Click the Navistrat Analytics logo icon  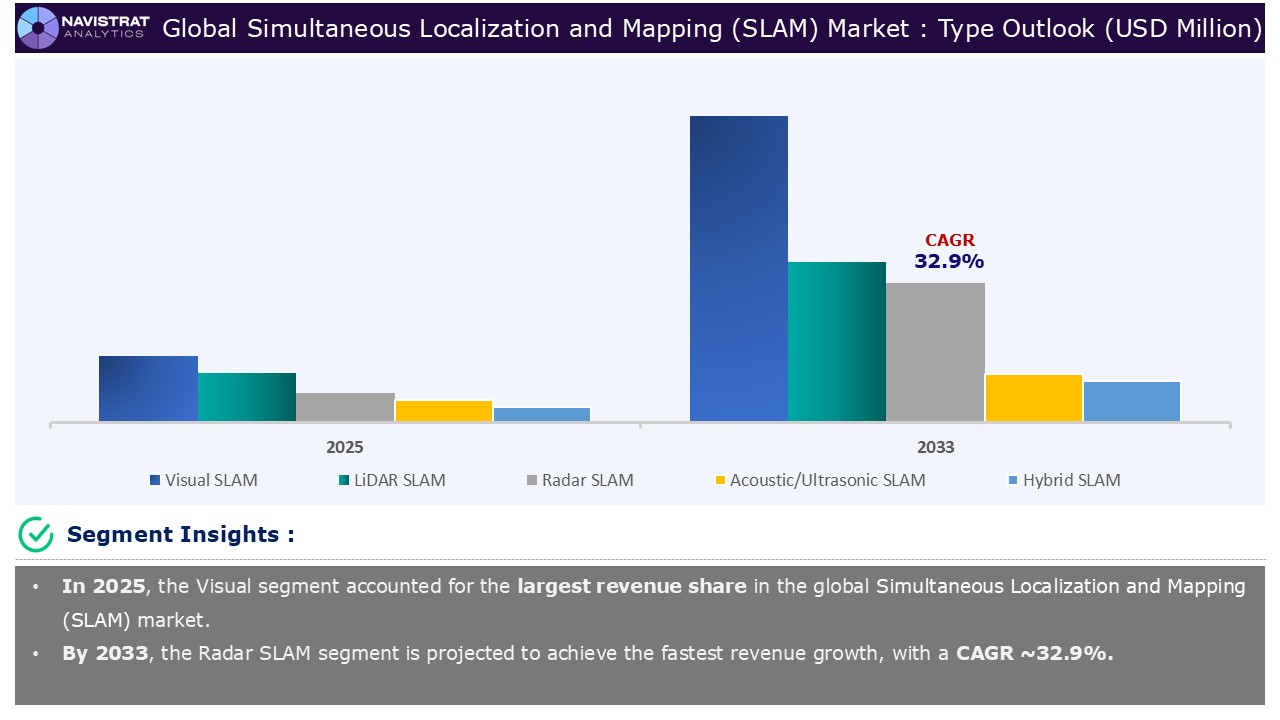click(37, 28)
